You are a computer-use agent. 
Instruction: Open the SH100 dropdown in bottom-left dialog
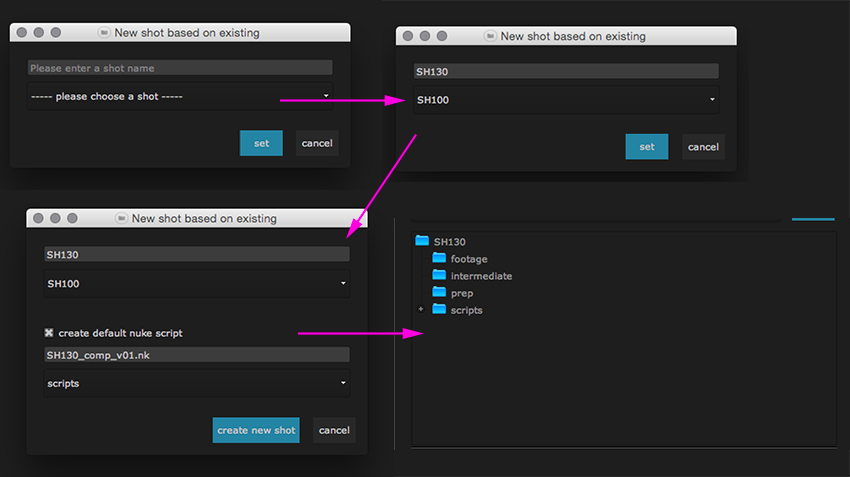pyautogui.click(x=197, y=284)
